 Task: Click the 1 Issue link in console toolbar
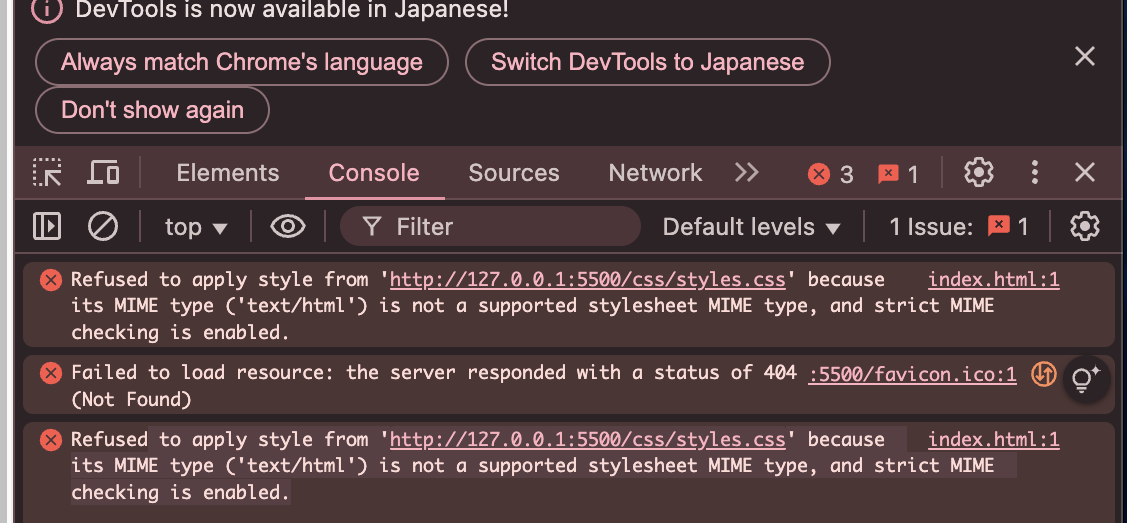point(959,227)
